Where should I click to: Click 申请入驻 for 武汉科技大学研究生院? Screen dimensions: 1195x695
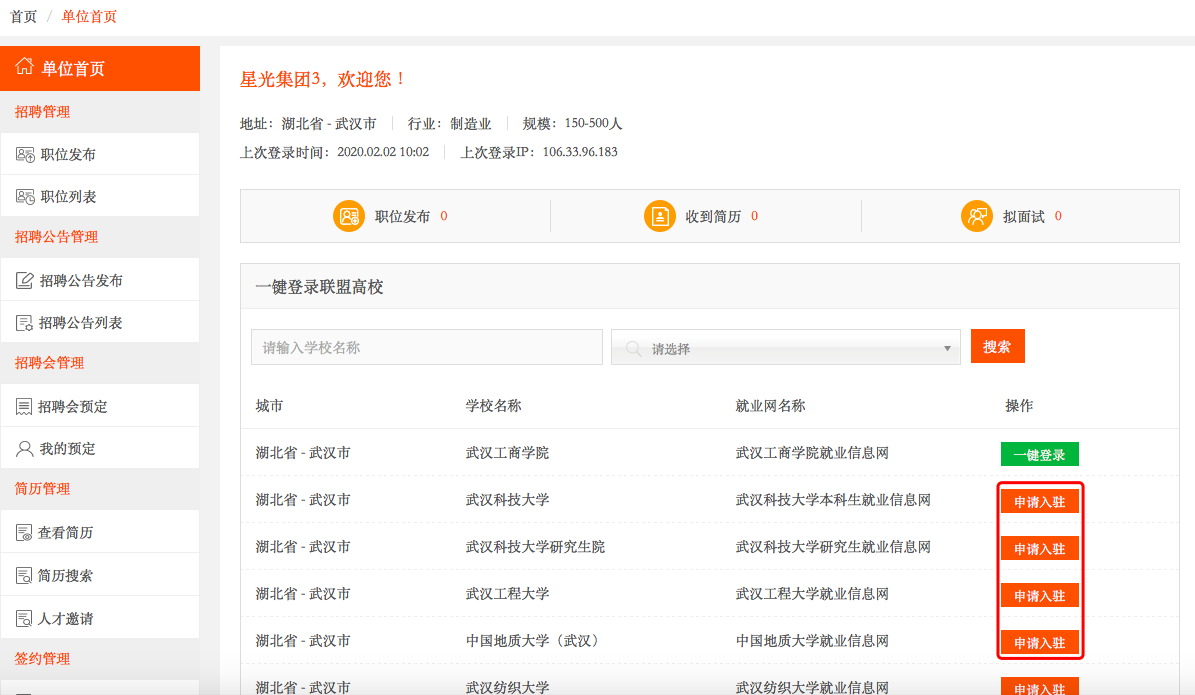(1039, 549)
